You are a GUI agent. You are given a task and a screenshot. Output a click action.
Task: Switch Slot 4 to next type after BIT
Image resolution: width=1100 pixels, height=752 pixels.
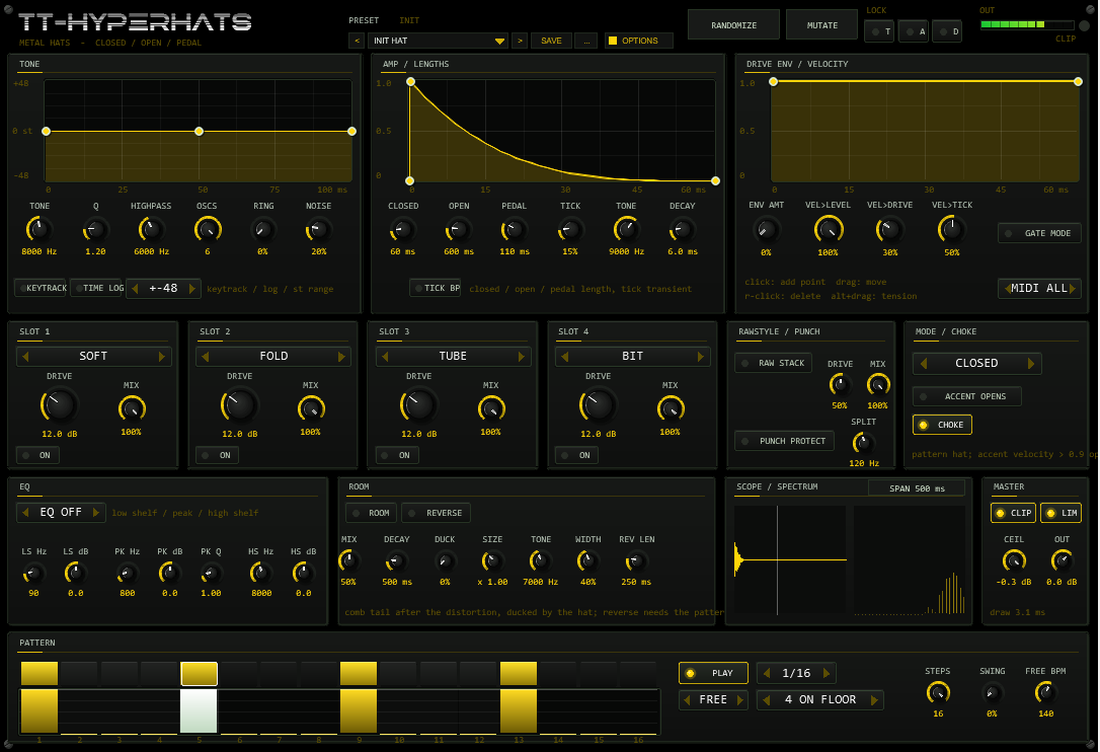[x=701, y=356]
